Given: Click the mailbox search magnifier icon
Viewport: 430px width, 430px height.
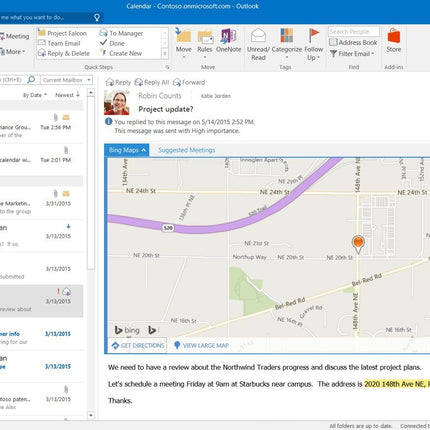Looking at the screenshot, I should coord(31,80).
